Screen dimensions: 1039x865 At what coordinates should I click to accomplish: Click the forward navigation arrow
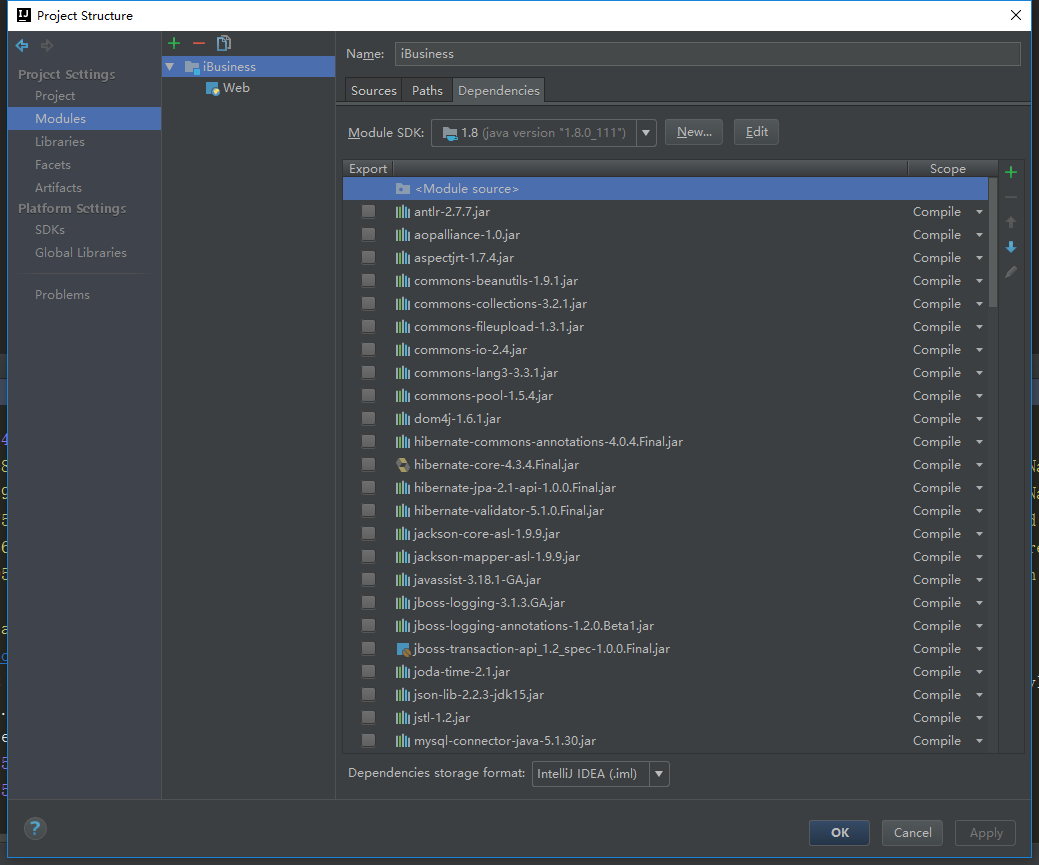coord(46,45)
